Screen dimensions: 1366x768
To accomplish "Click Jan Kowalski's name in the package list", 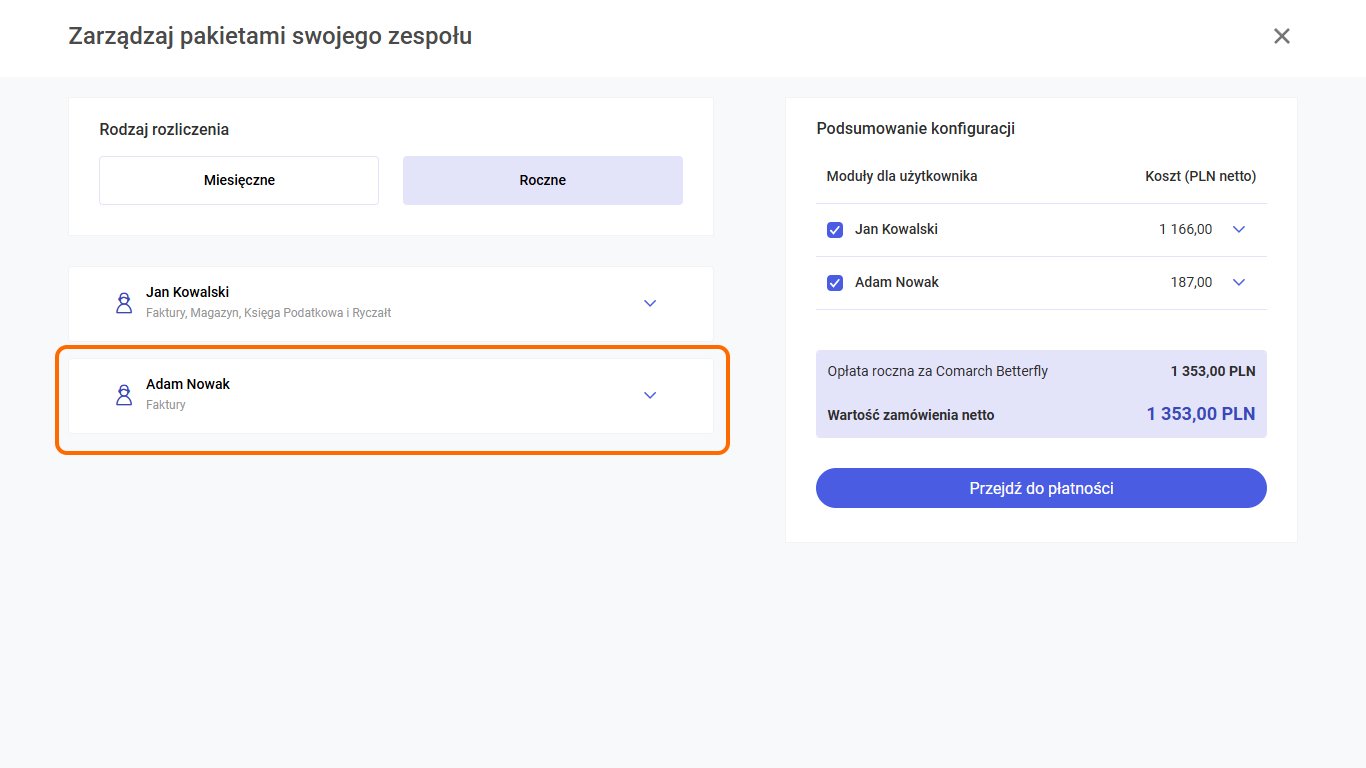I will click(187, 292).
